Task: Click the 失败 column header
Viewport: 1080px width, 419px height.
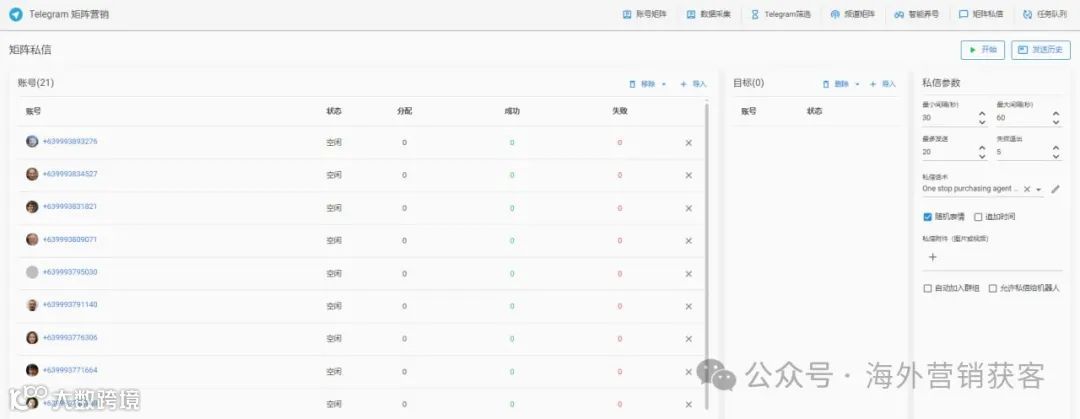Action: click(619, 112)
